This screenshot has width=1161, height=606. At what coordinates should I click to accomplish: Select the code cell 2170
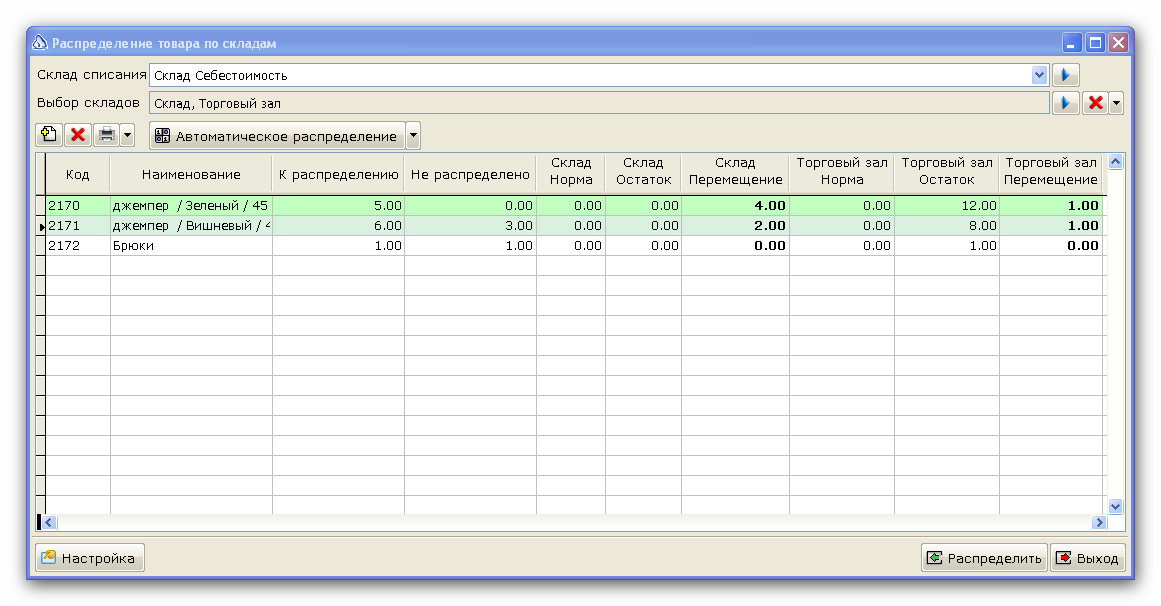pyautogui.click(x=78, y=206)
